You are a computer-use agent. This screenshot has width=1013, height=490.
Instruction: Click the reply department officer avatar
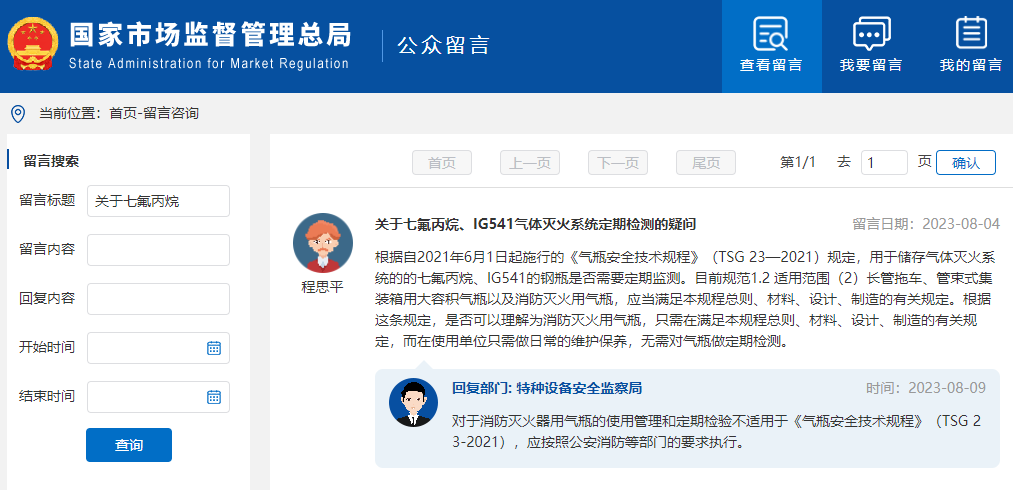click(x=413, y=402)
